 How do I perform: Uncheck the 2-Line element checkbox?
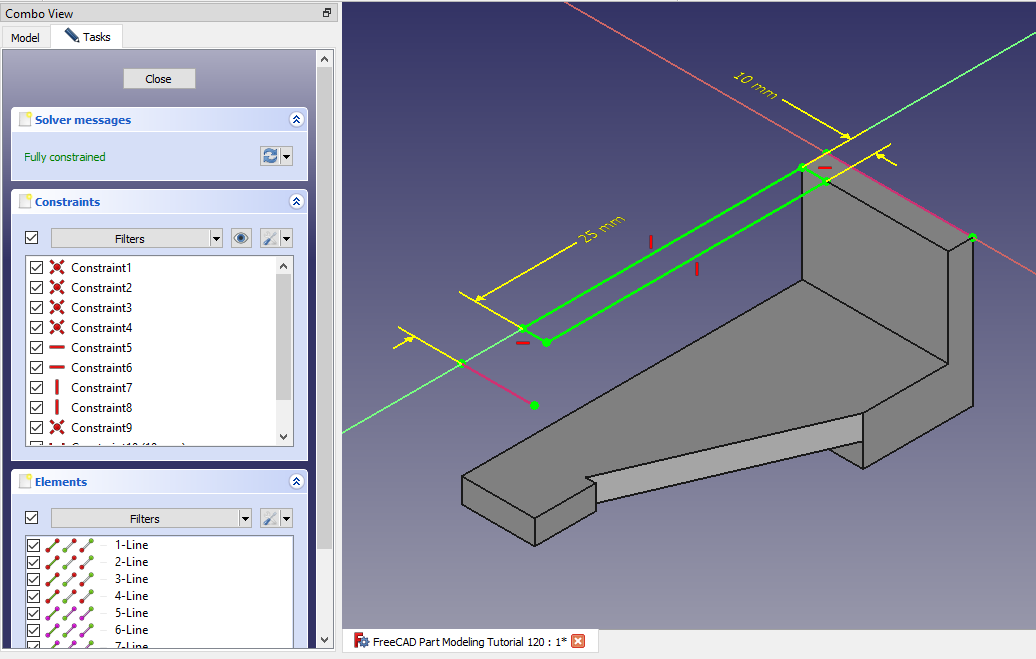[34, 562]
